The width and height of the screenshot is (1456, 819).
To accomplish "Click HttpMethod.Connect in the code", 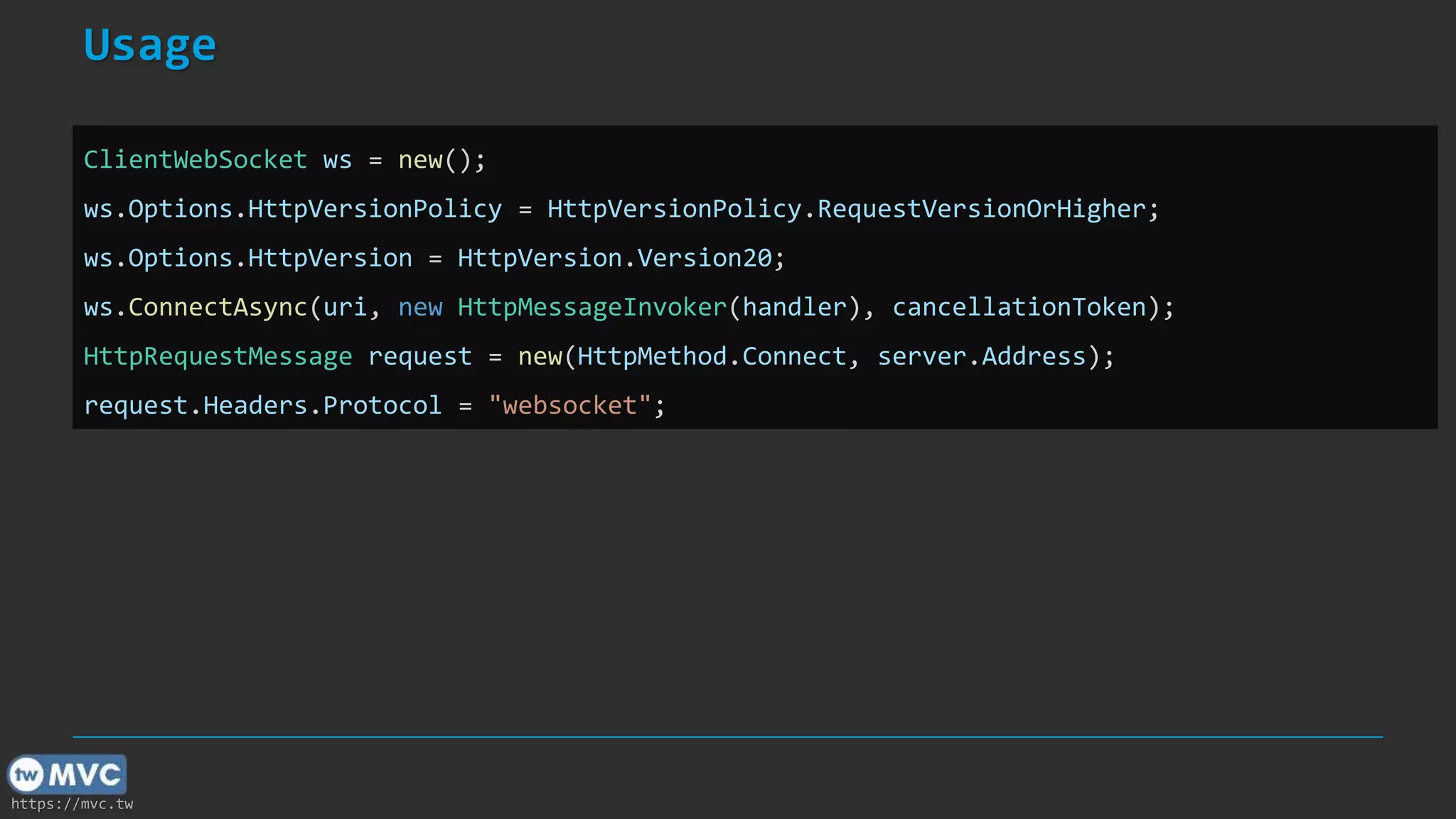I will tap(712, 356).
